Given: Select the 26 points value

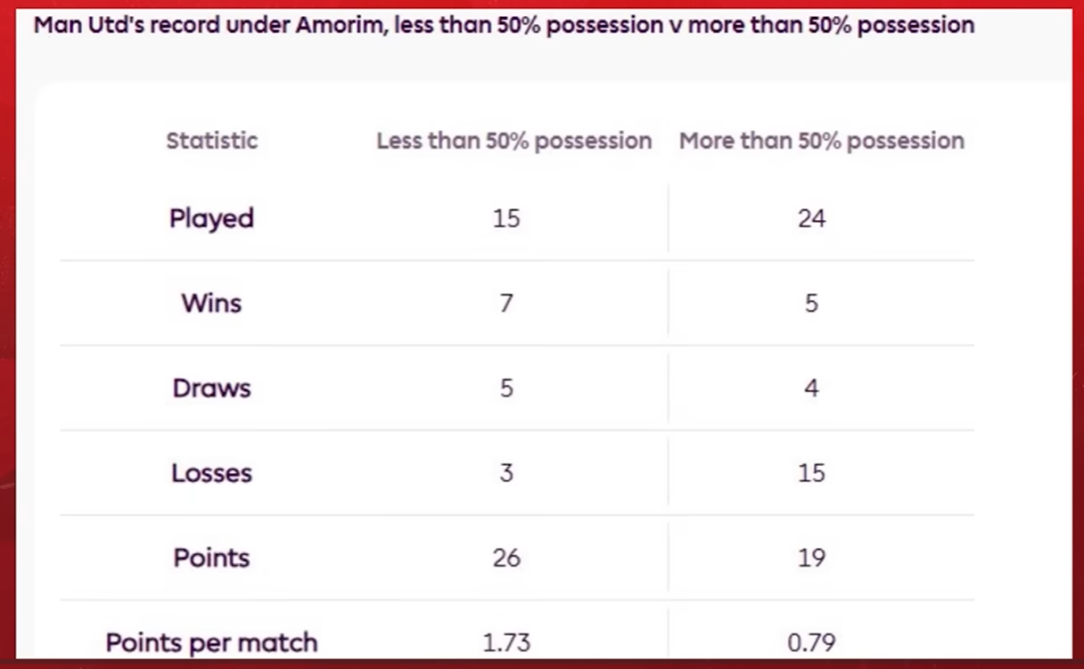Looking at the screenshot, I should pyautogui.click(x=507, y=558).
